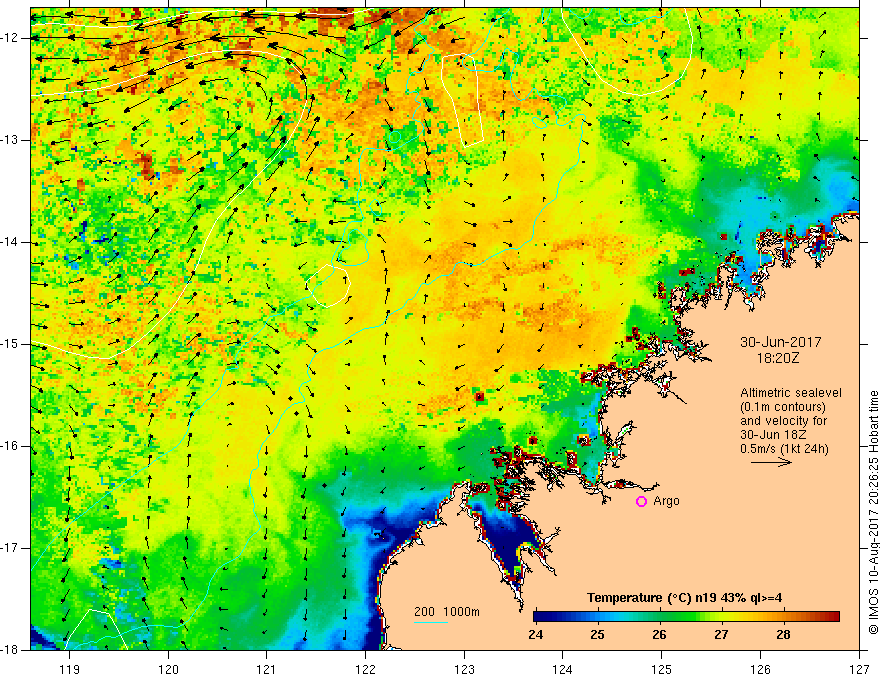Viewport: 880px width, 680px height.
Task: Click latitude axis label -15
Action: [x=11, y=344]
